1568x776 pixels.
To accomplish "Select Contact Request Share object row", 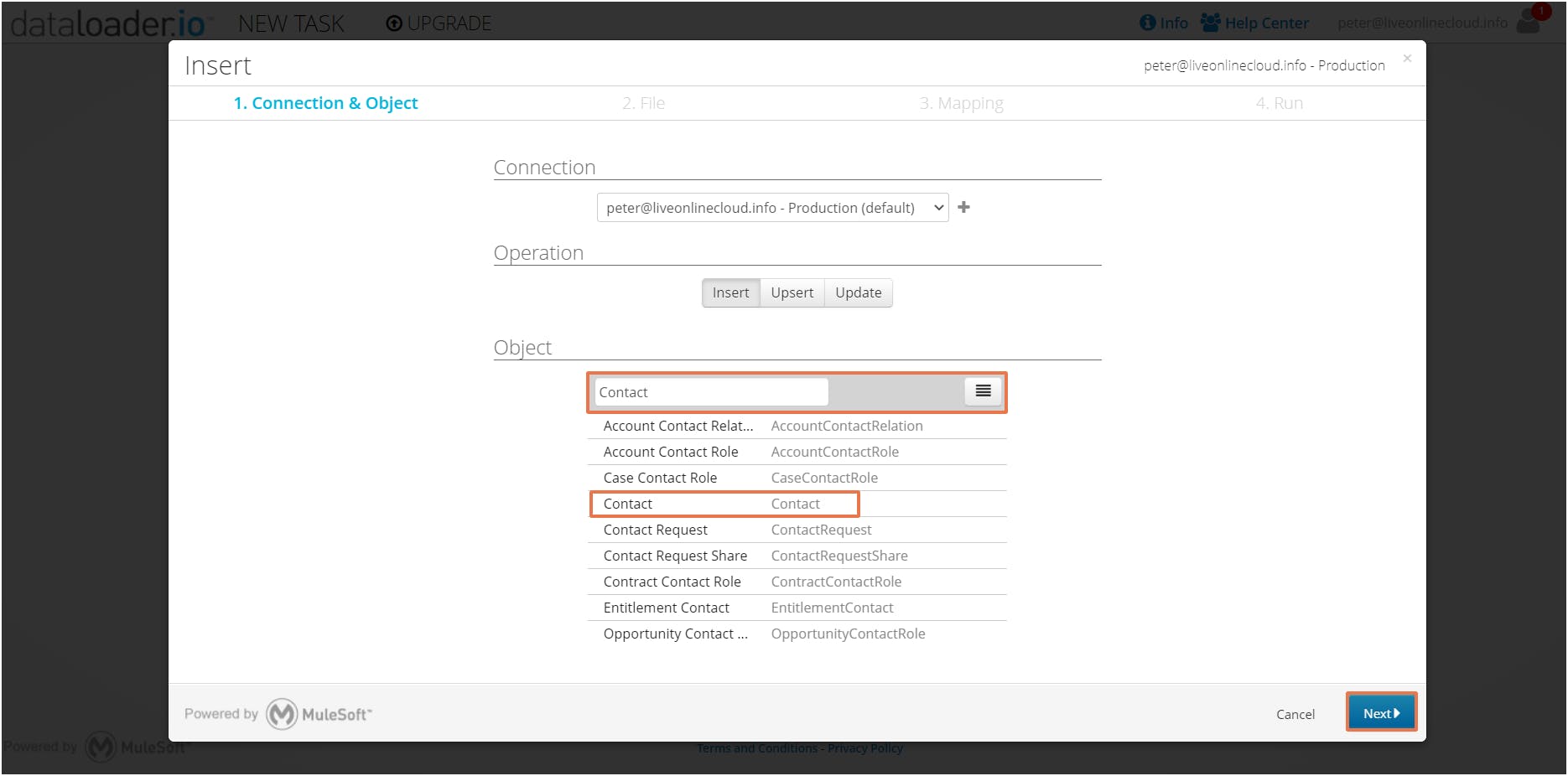I will [x=797, y=556].
